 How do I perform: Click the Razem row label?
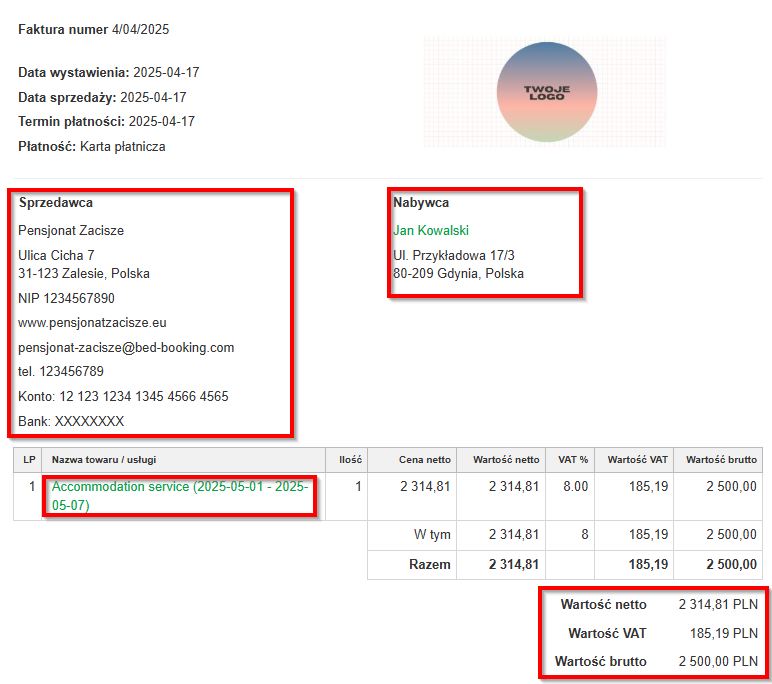(429, 564)
